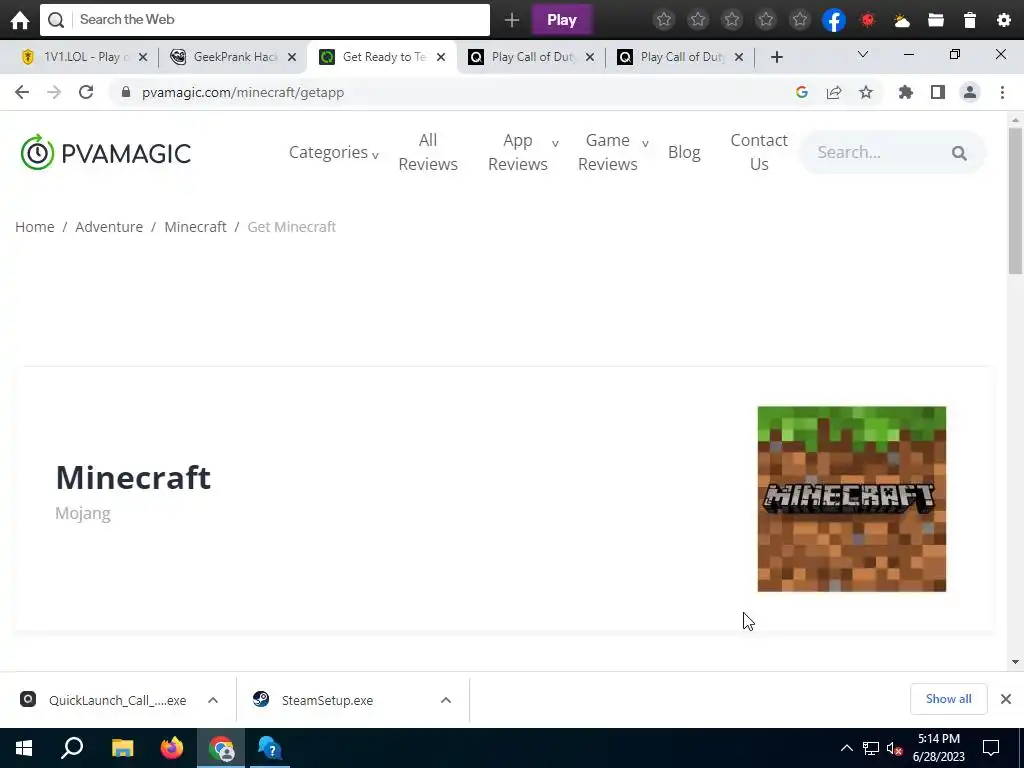Screen dimensions: 1024x768
Task: Click the red bug icon in top bar
Action: click(868, 20)
